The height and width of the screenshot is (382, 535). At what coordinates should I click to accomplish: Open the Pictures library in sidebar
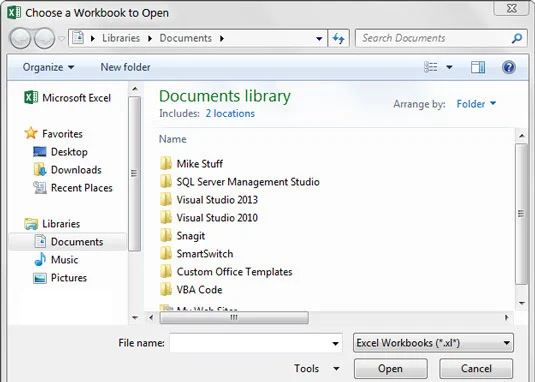coord(60,278)
